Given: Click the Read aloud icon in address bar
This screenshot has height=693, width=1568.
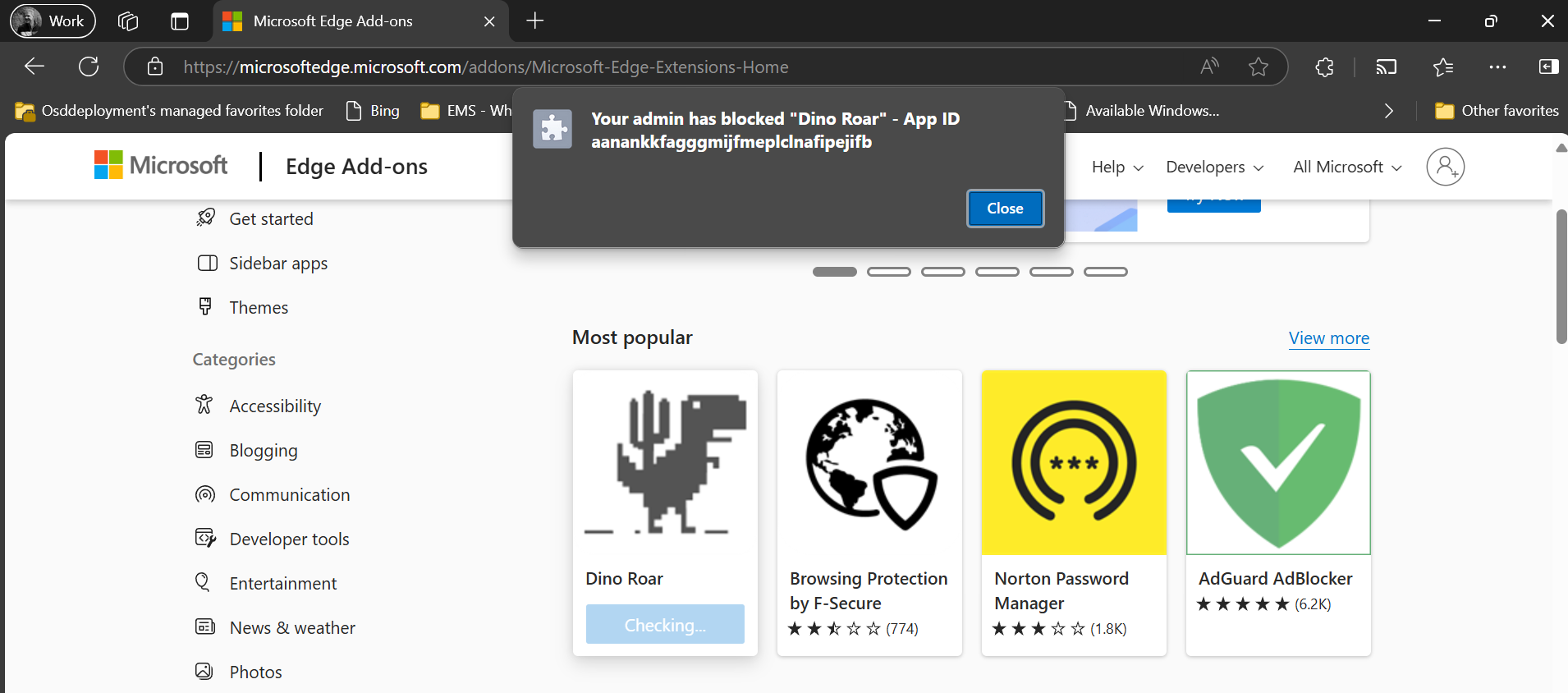Looking at the screenshot, I should [1209, 67].
